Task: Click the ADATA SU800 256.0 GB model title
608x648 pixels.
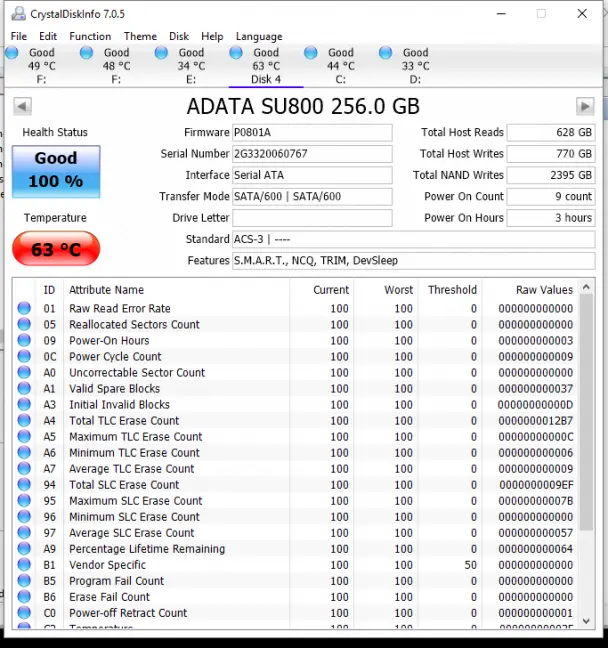Action: (x=303, y=107)
